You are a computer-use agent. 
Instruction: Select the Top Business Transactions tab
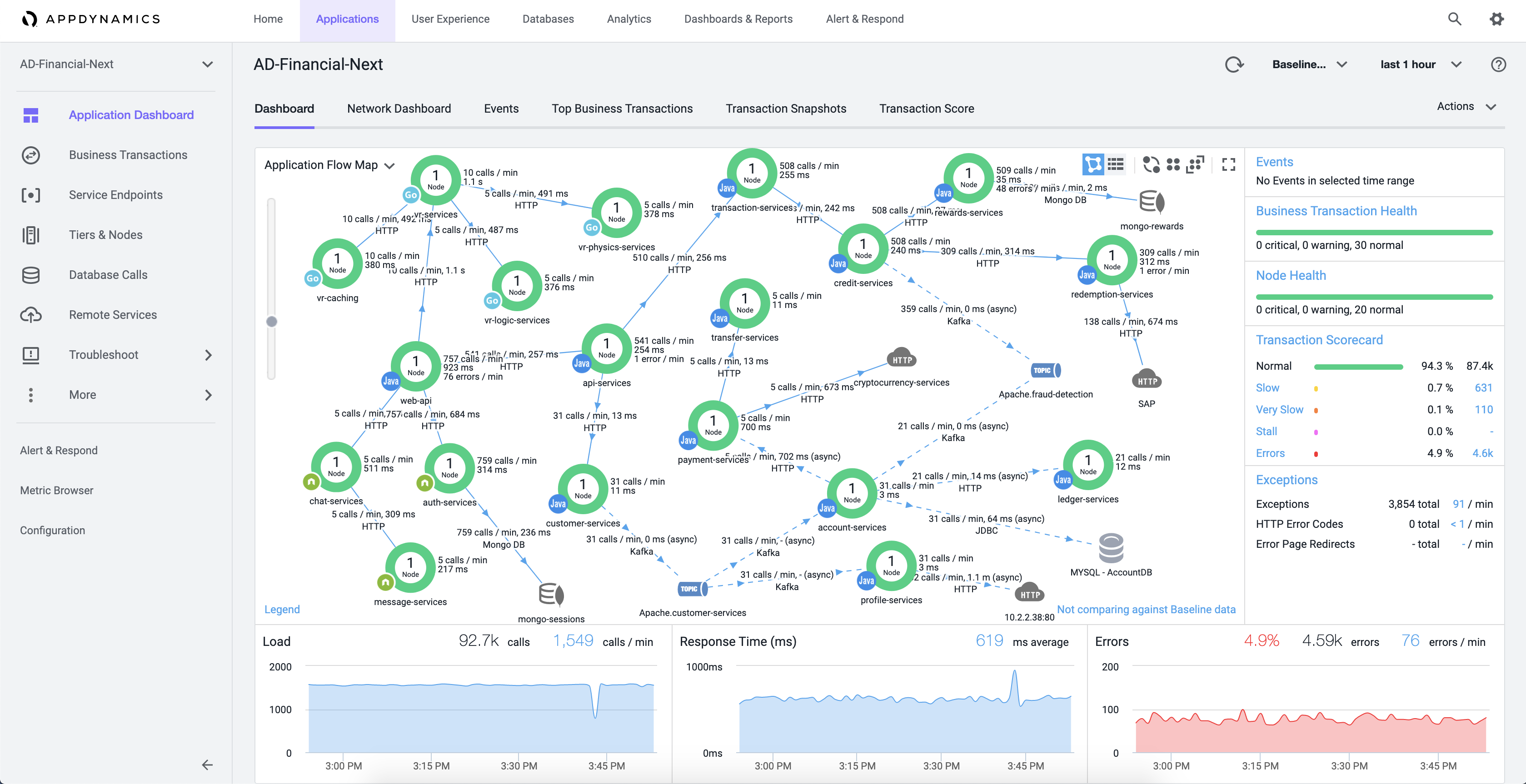click(622, 108)
